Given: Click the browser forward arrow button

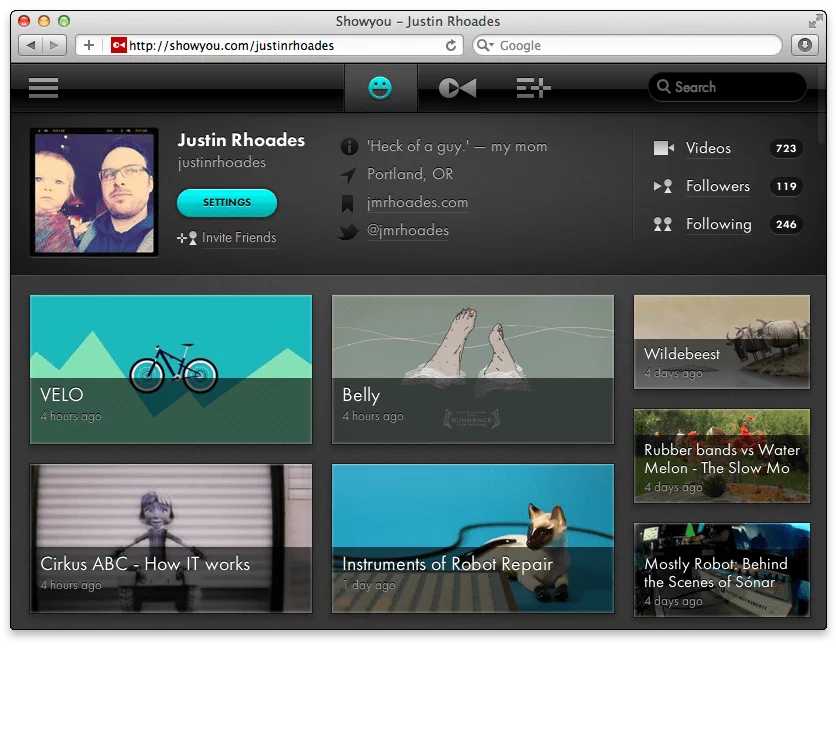Looking at the screenshot, I should click(54, 45).
